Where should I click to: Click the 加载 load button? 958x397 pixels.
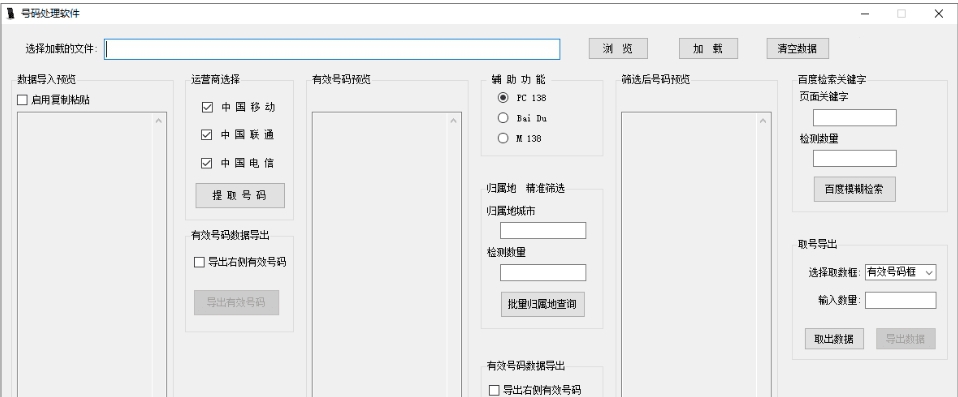[708, 49]
